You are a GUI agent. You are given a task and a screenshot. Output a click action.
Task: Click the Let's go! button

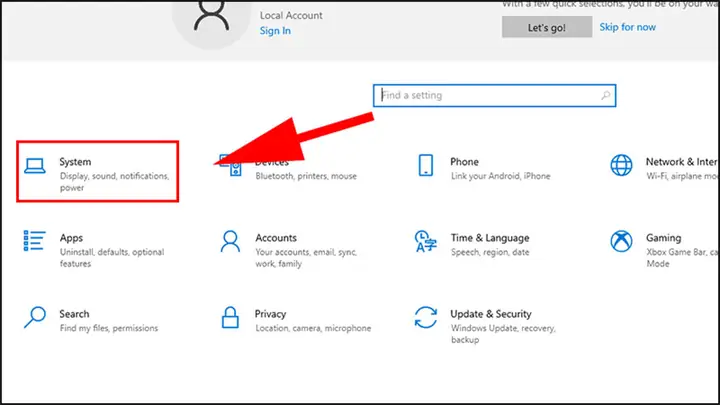[546, 27]
